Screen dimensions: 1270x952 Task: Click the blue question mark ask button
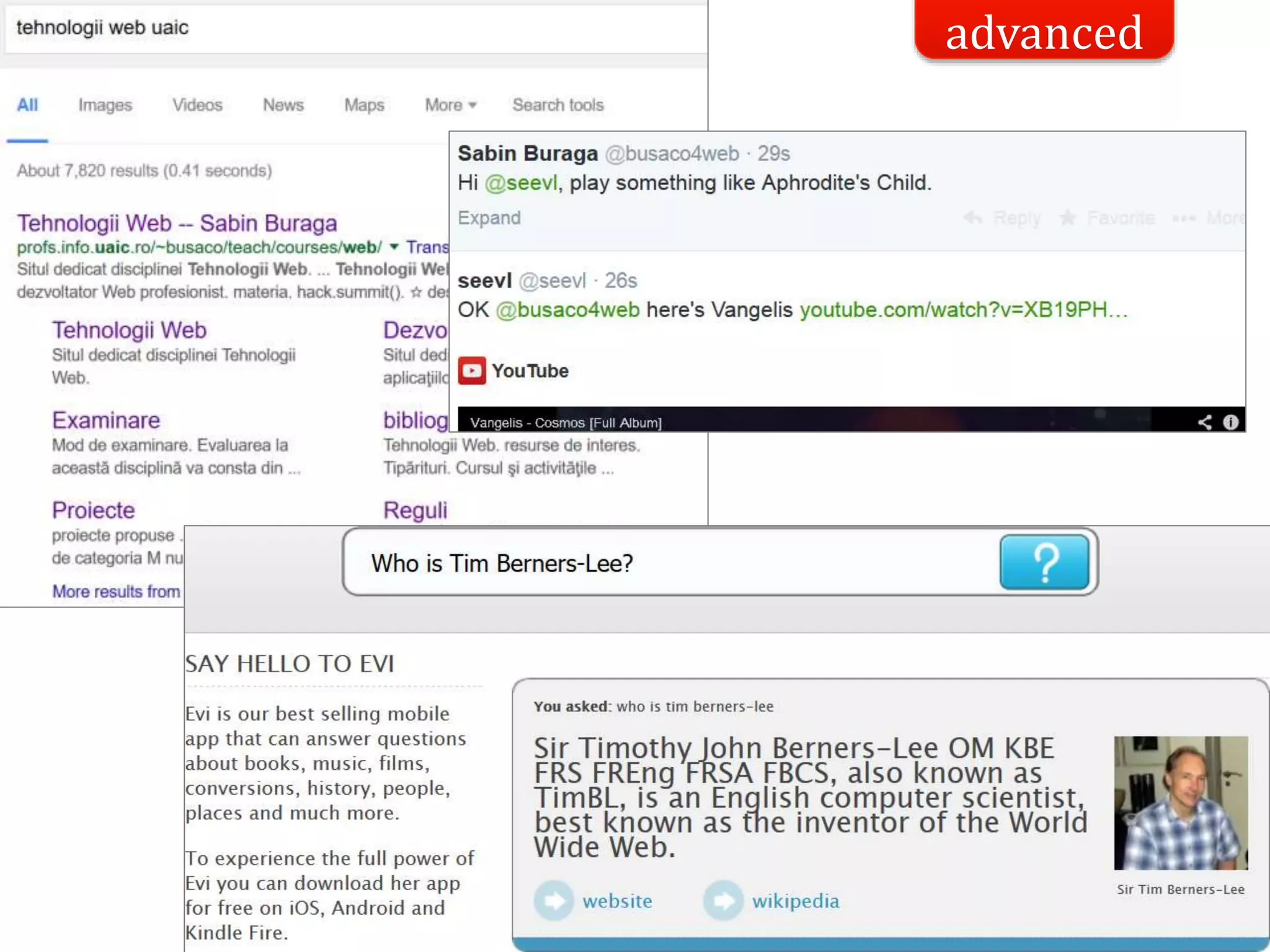tap(1044, 562)
